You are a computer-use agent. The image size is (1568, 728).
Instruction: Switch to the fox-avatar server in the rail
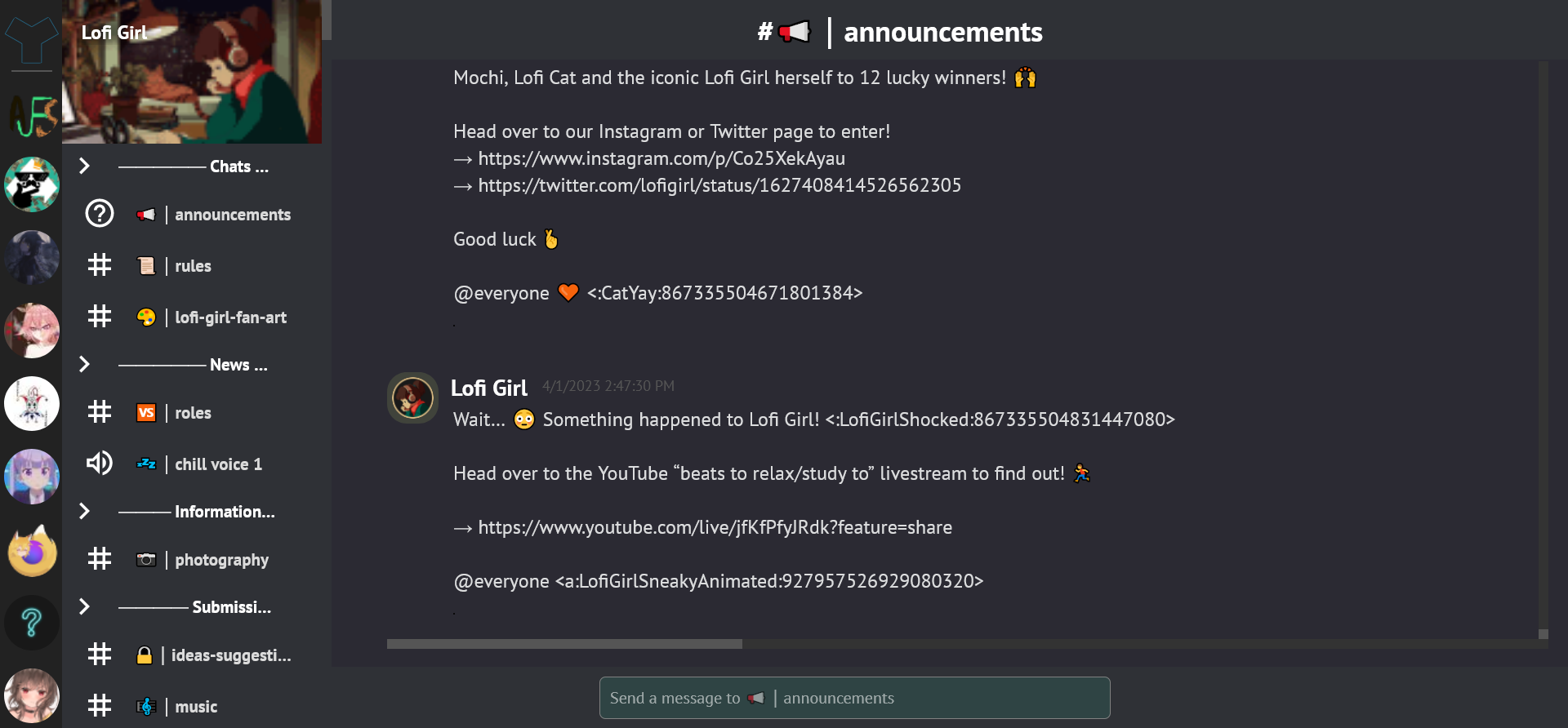[x=31, y=549]
